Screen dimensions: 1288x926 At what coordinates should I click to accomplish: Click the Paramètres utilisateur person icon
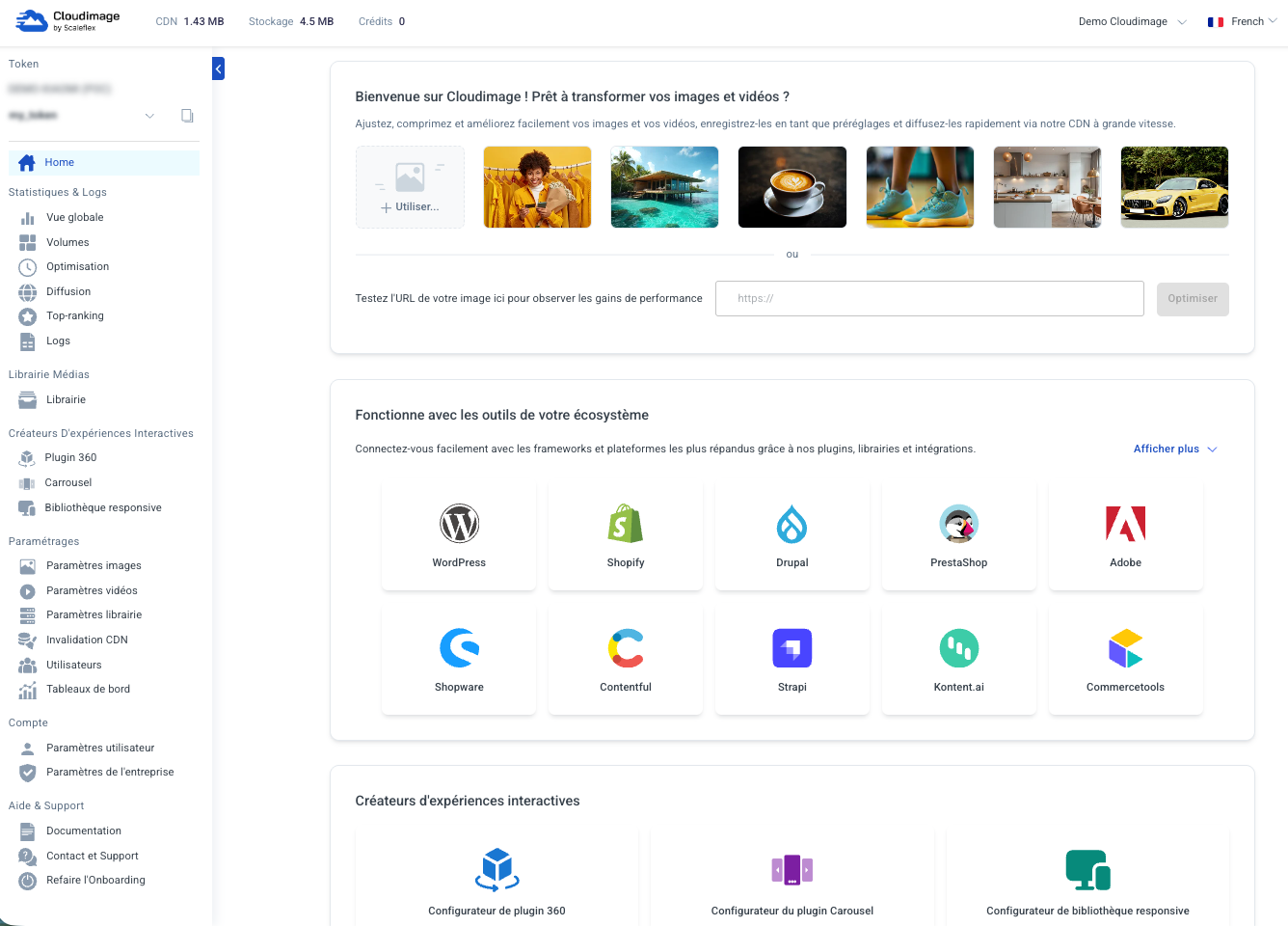tap(28, 749)
